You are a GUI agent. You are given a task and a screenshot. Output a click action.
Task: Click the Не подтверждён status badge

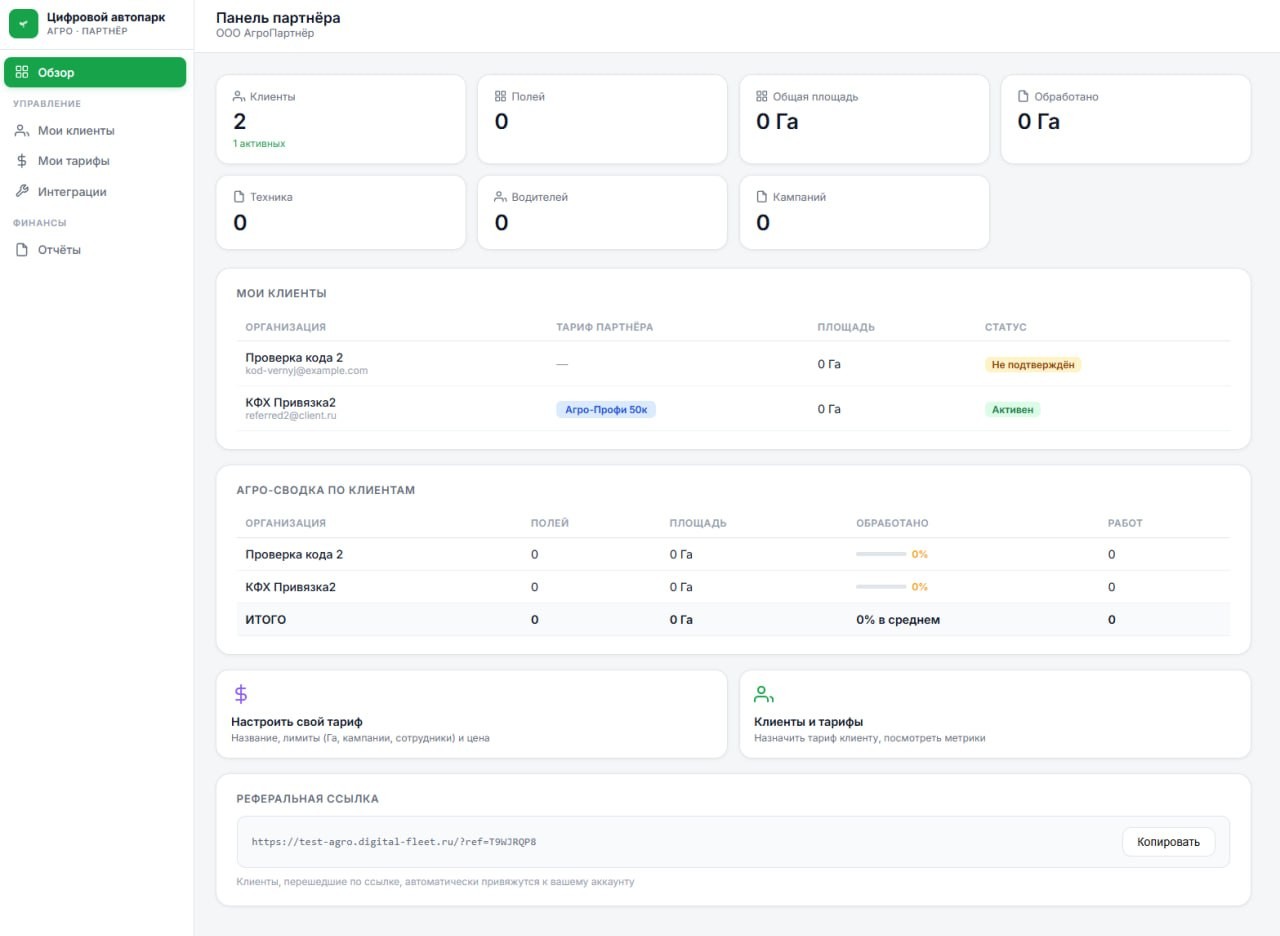1033,365
